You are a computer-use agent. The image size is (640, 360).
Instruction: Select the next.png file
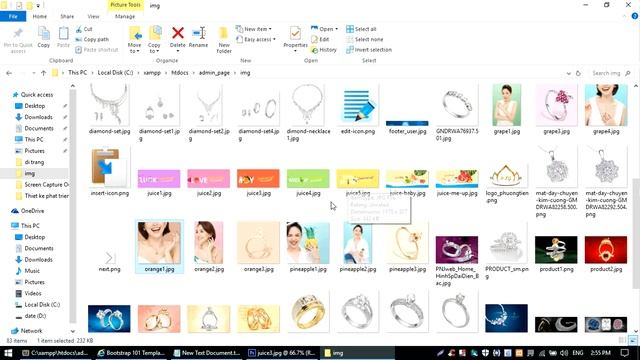coord(109,261)
